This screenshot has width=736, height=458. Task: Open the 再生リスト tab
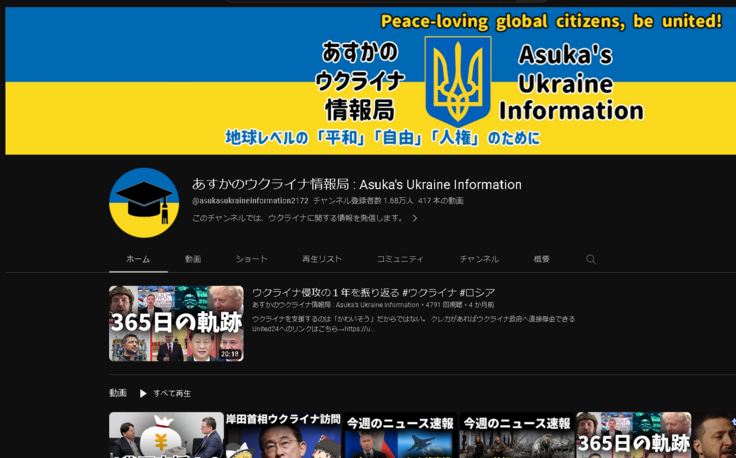click(x=322, y=259)
